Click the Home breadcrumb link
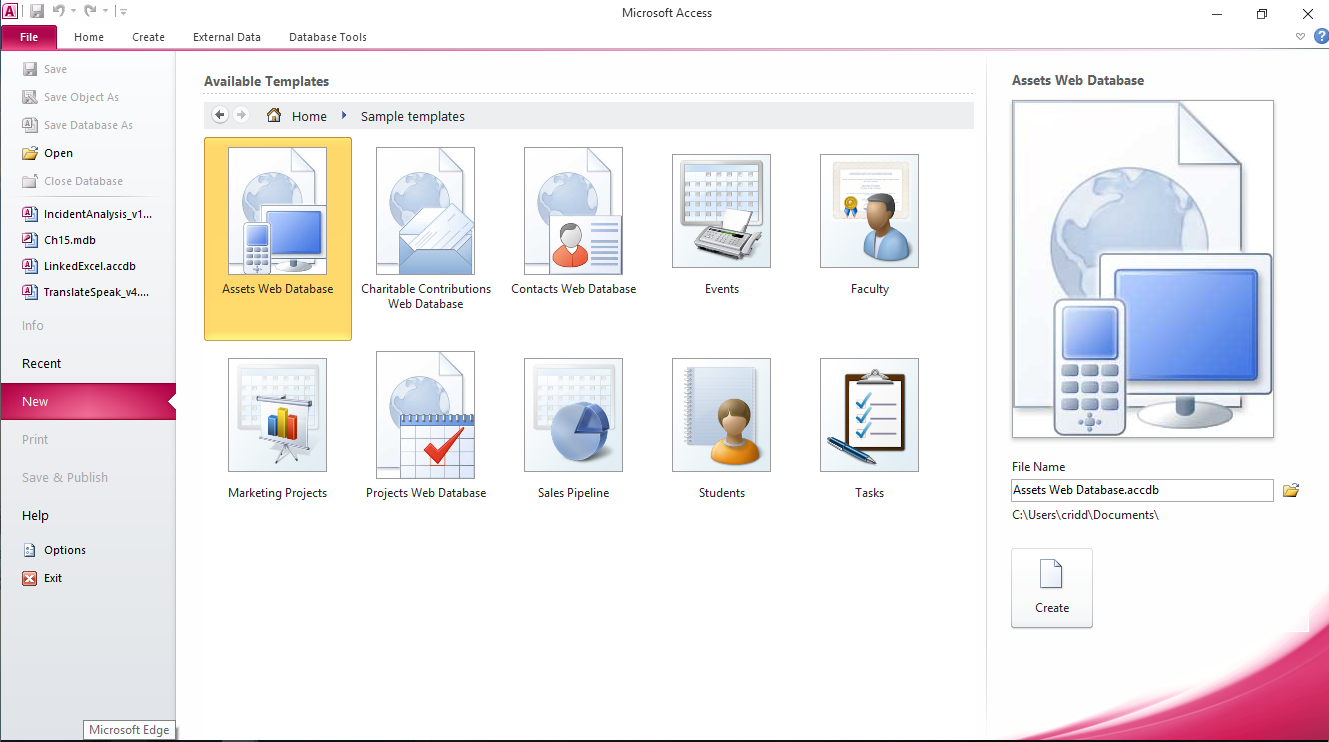This screenshot has width=1329, height=742. coord(309,116)
